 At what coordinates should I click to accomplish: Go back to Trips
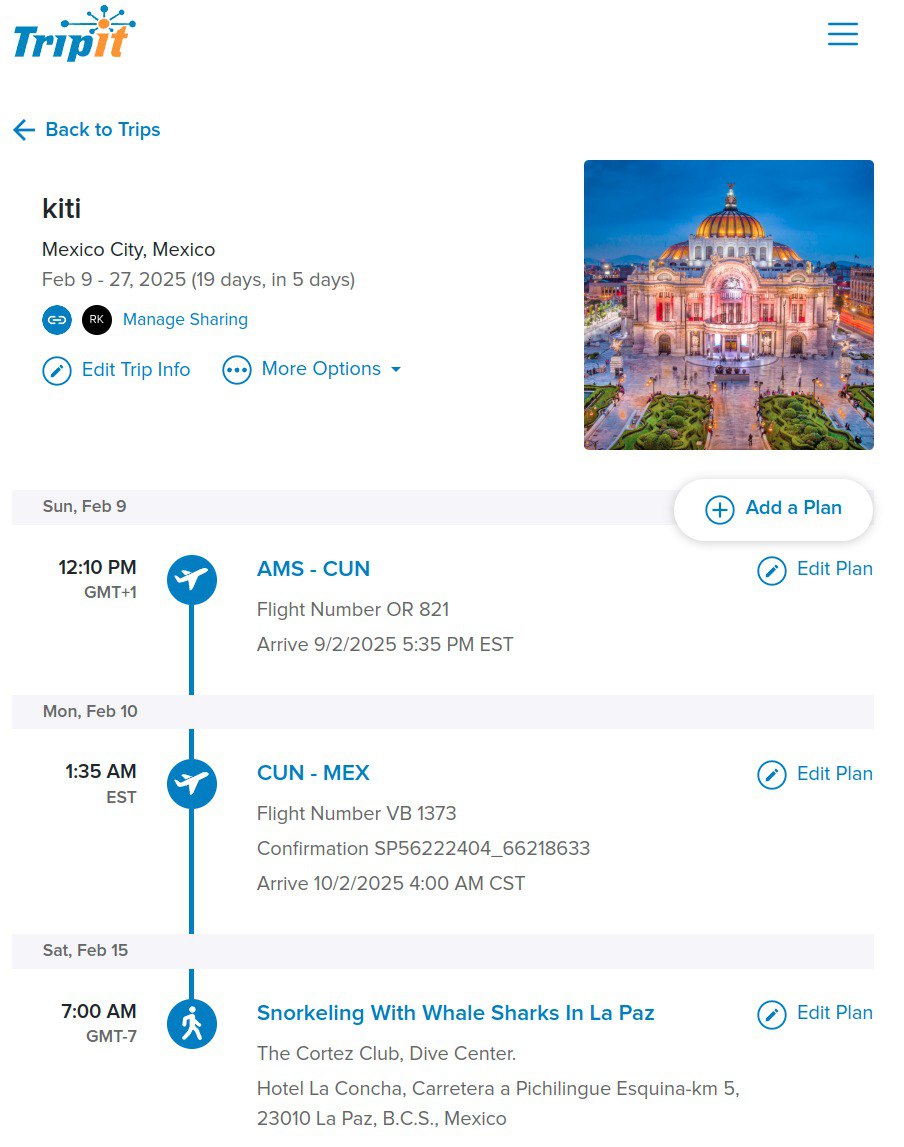tap(87, 130)
